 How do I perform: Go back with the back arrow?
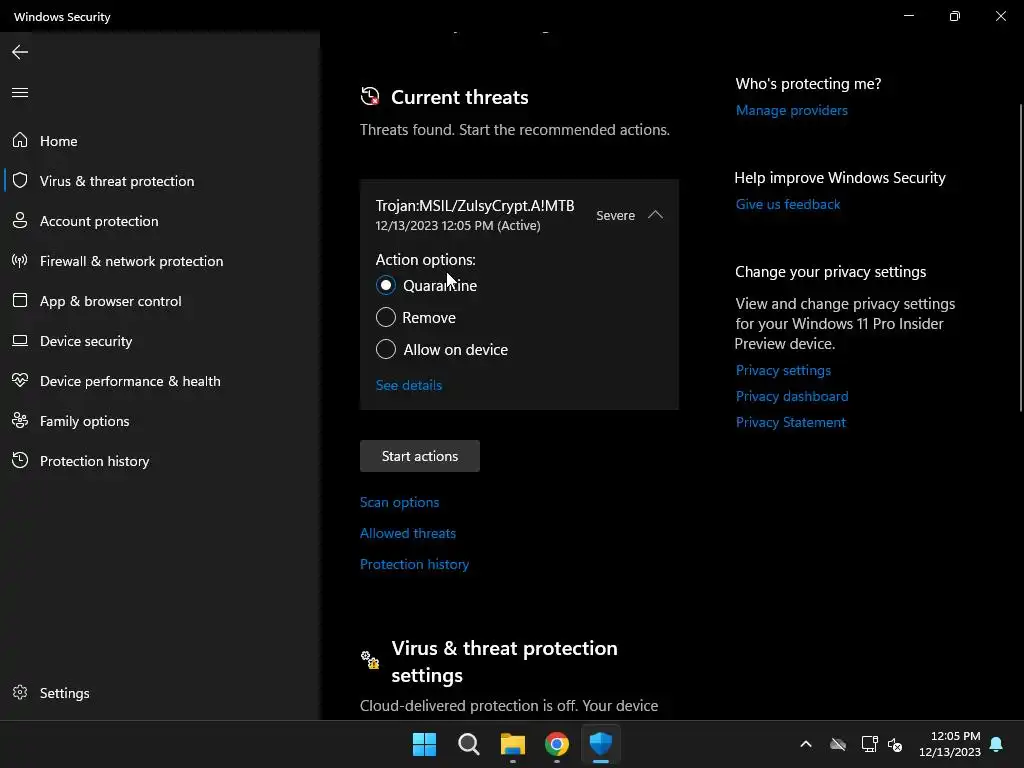click(20, 52)
